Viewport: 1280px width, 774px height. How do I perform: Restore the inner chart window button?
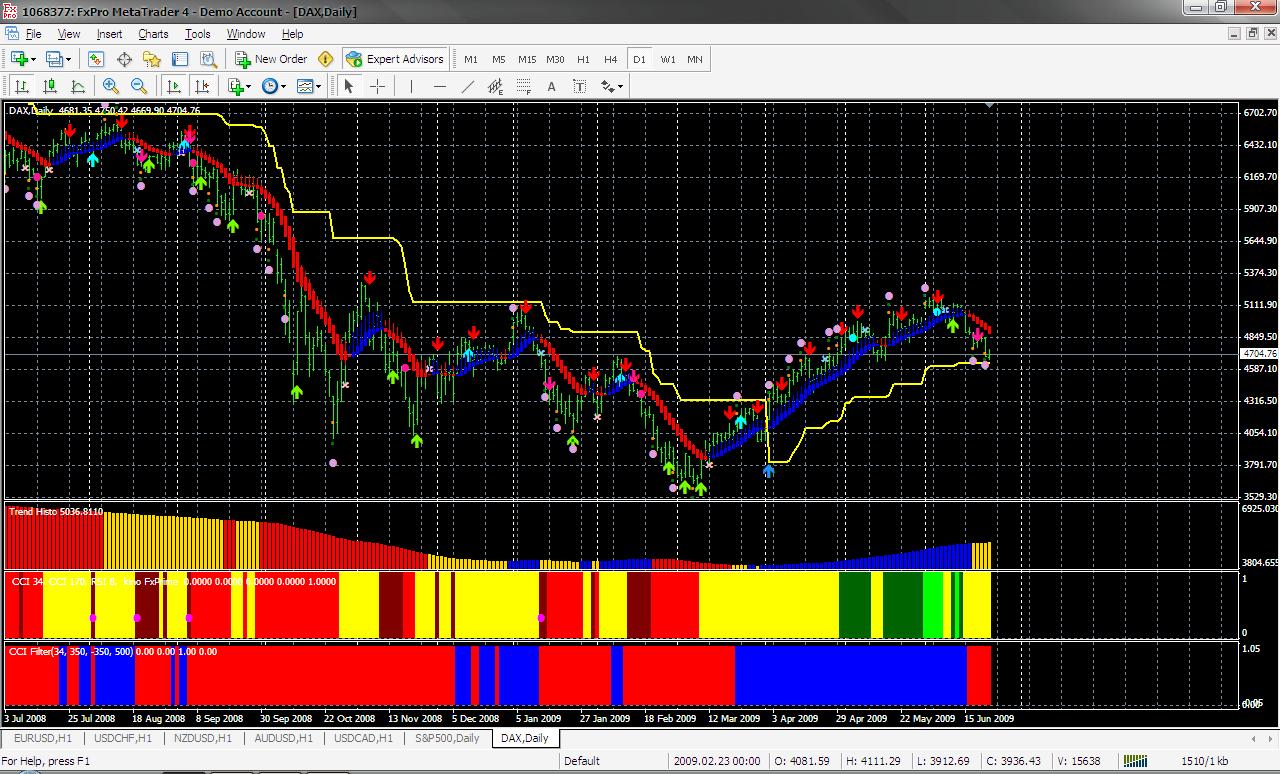1251,33
